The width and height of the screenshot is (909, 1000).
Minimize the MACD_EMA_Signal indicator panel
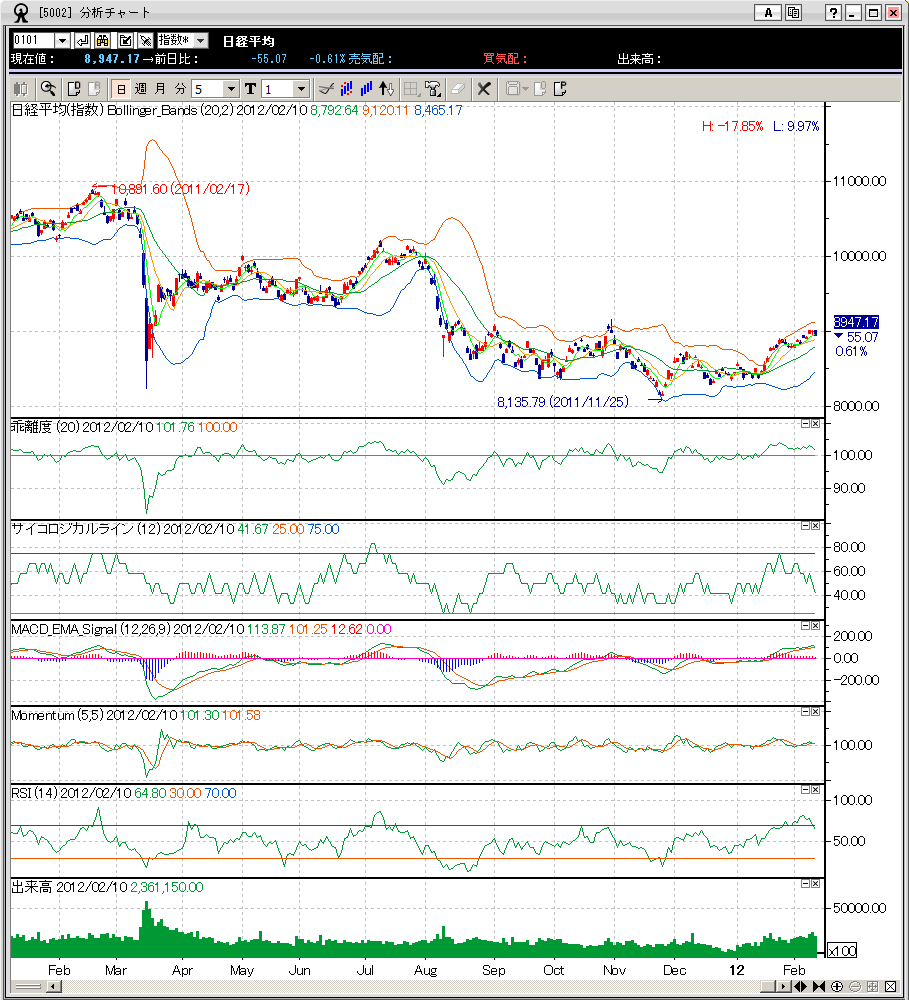806,626
